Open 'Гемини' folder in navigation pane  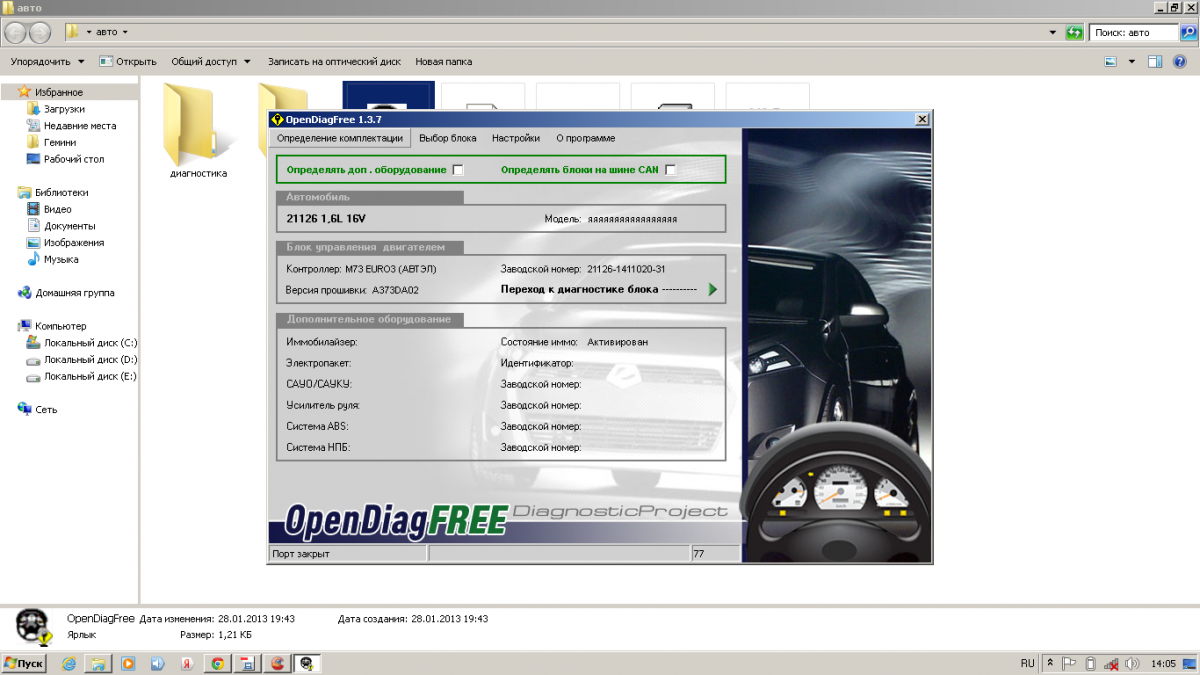pyautogui.click(x=60, y=143)
